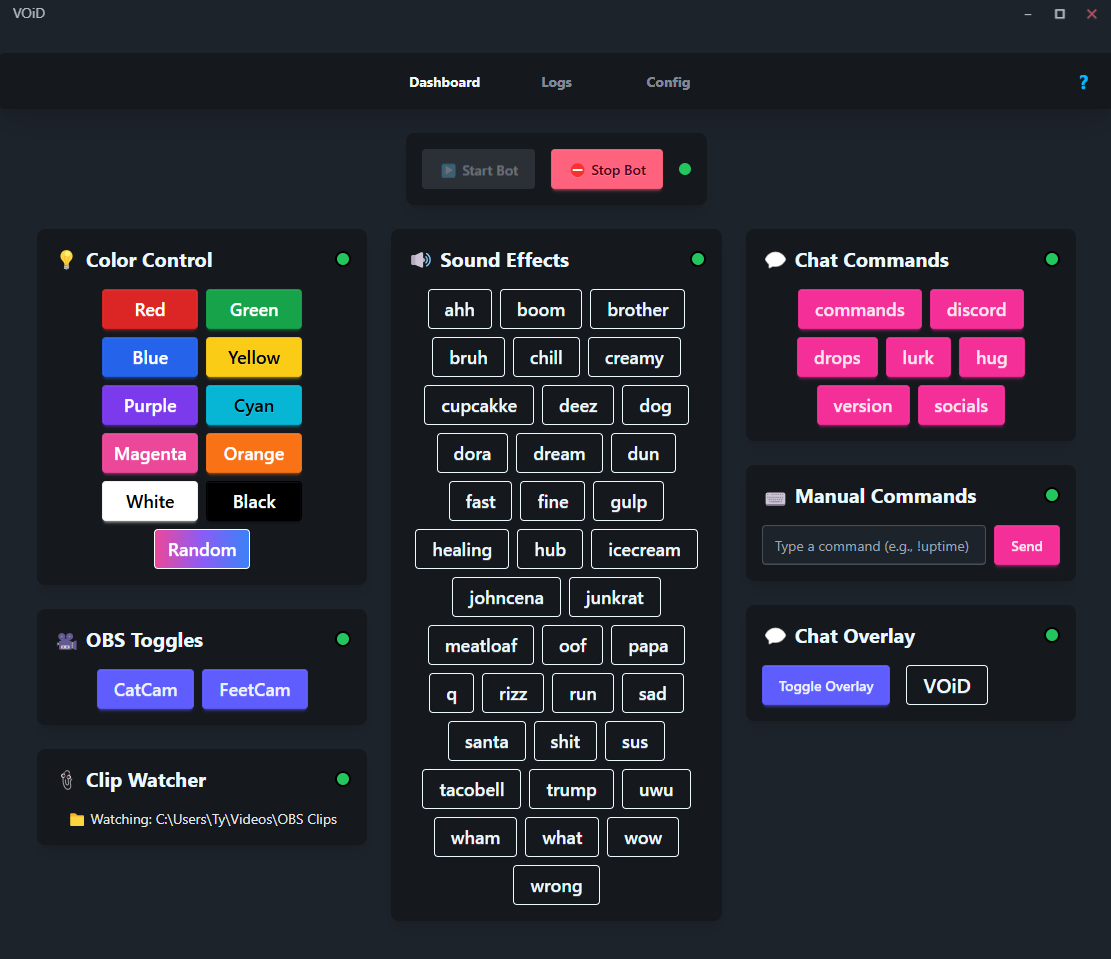The image size is (1111, 959).
Task: Pick the Cyan color button
Action: [254, 405]
